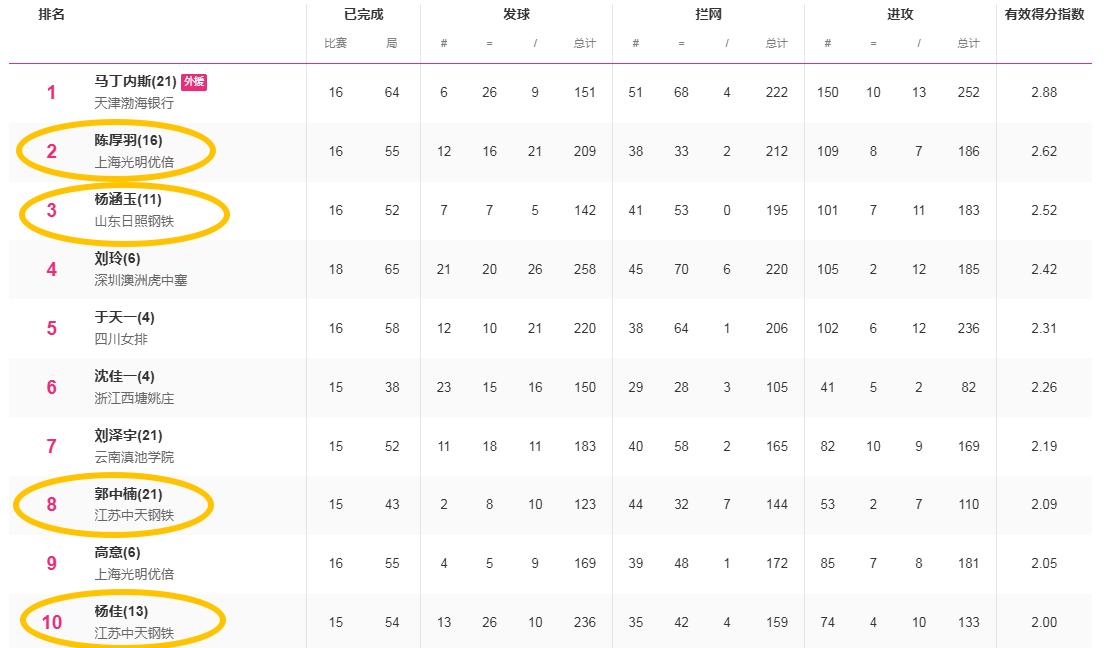Open 刘玲(6) player page

(117, 258)
